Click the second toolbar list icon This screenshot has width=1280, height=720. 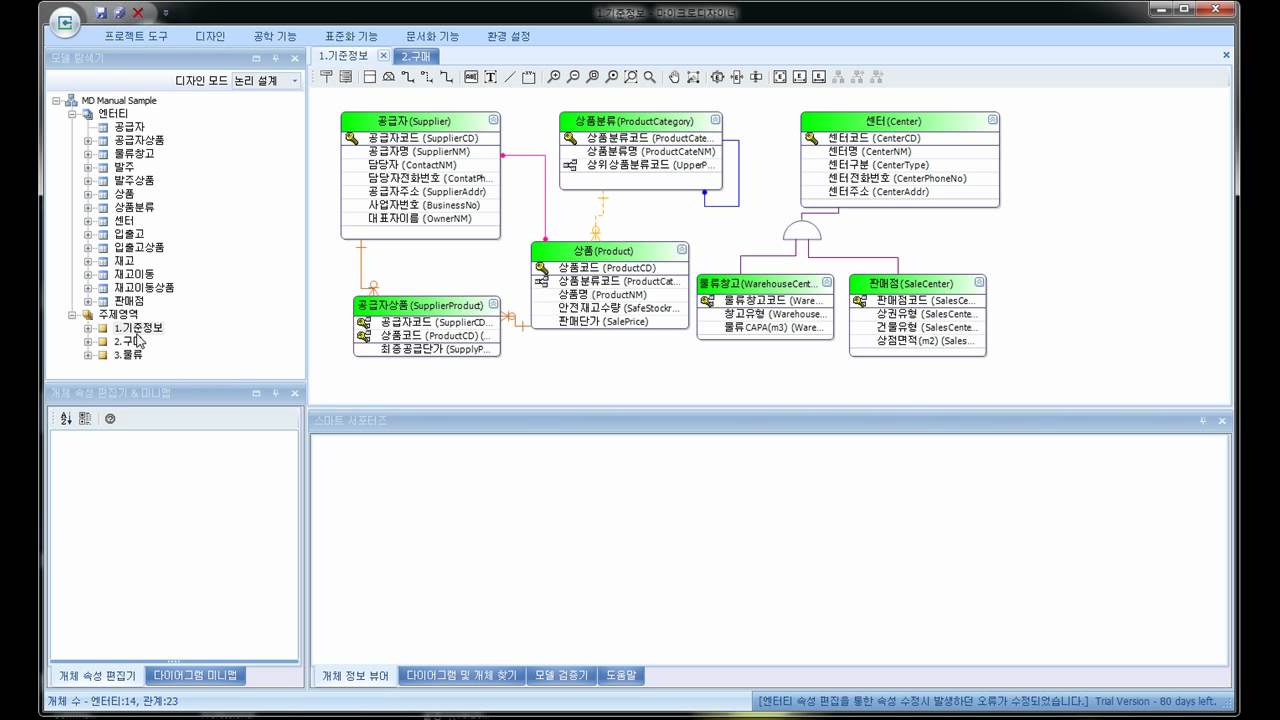pos(346,77)
